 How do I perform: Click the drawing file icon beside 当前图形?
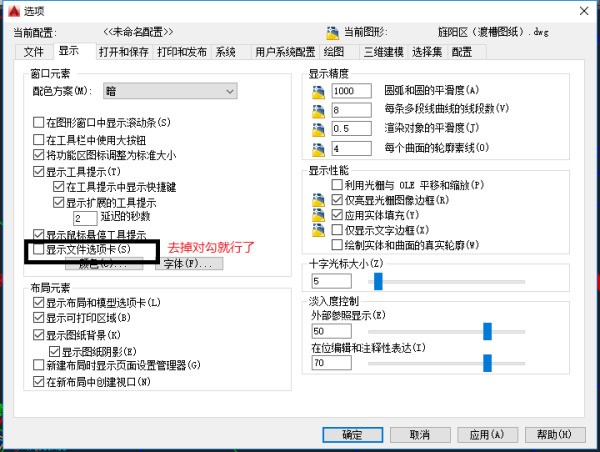(333, 33)
